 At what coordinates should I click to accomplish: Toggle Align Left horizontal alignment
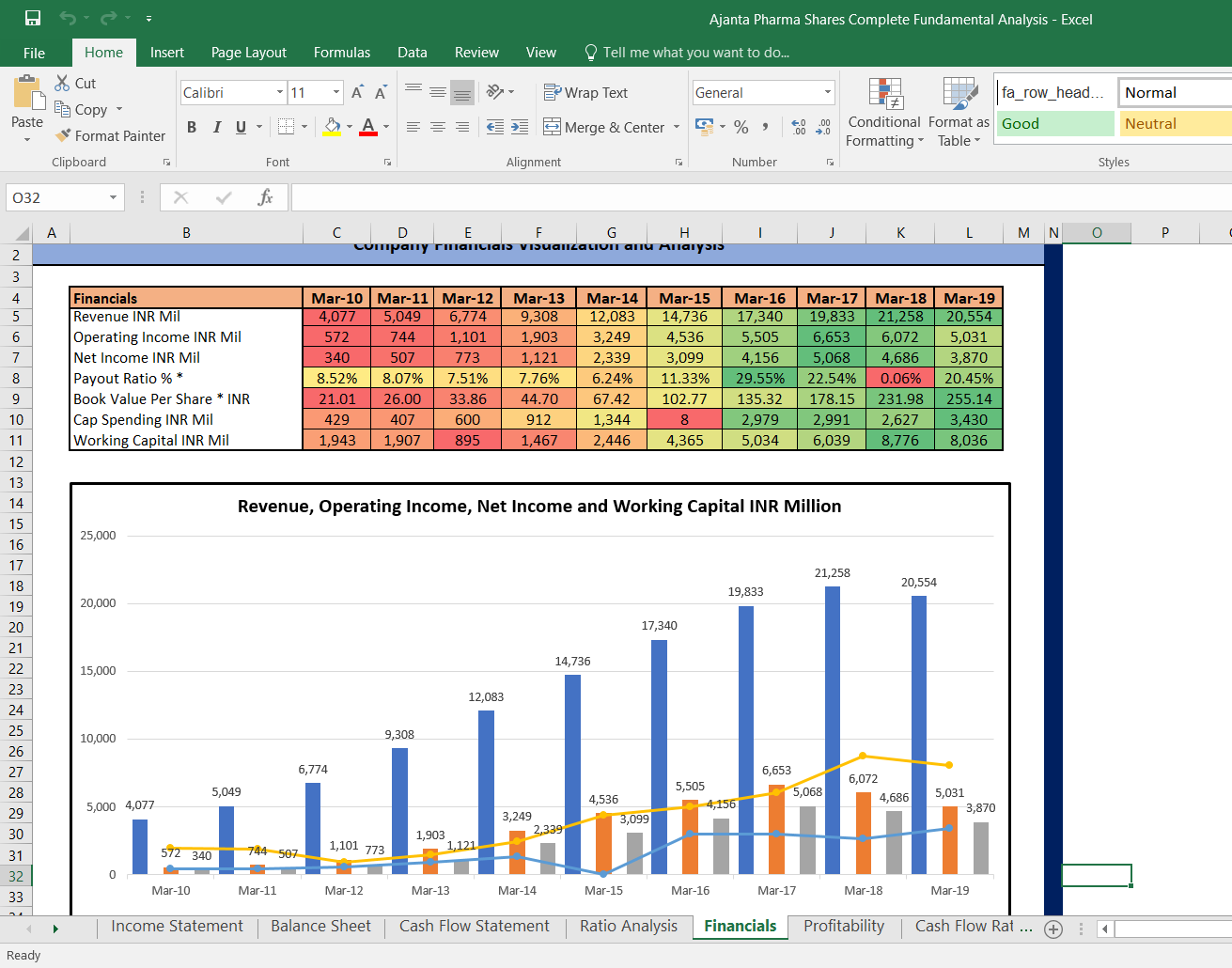(413, 127)
